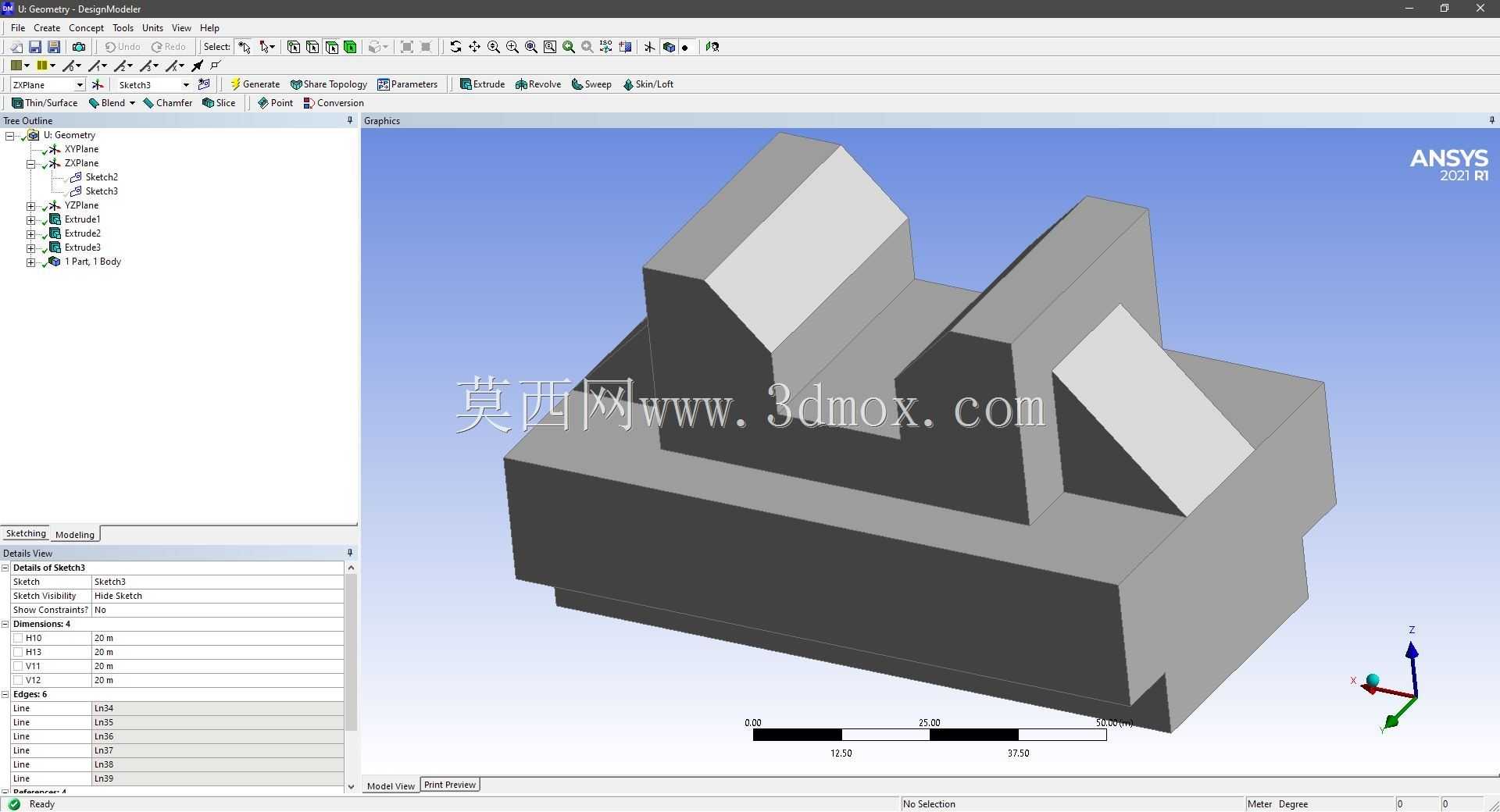
Task: Select the Box Zoom tool
Action: (512, 47)
